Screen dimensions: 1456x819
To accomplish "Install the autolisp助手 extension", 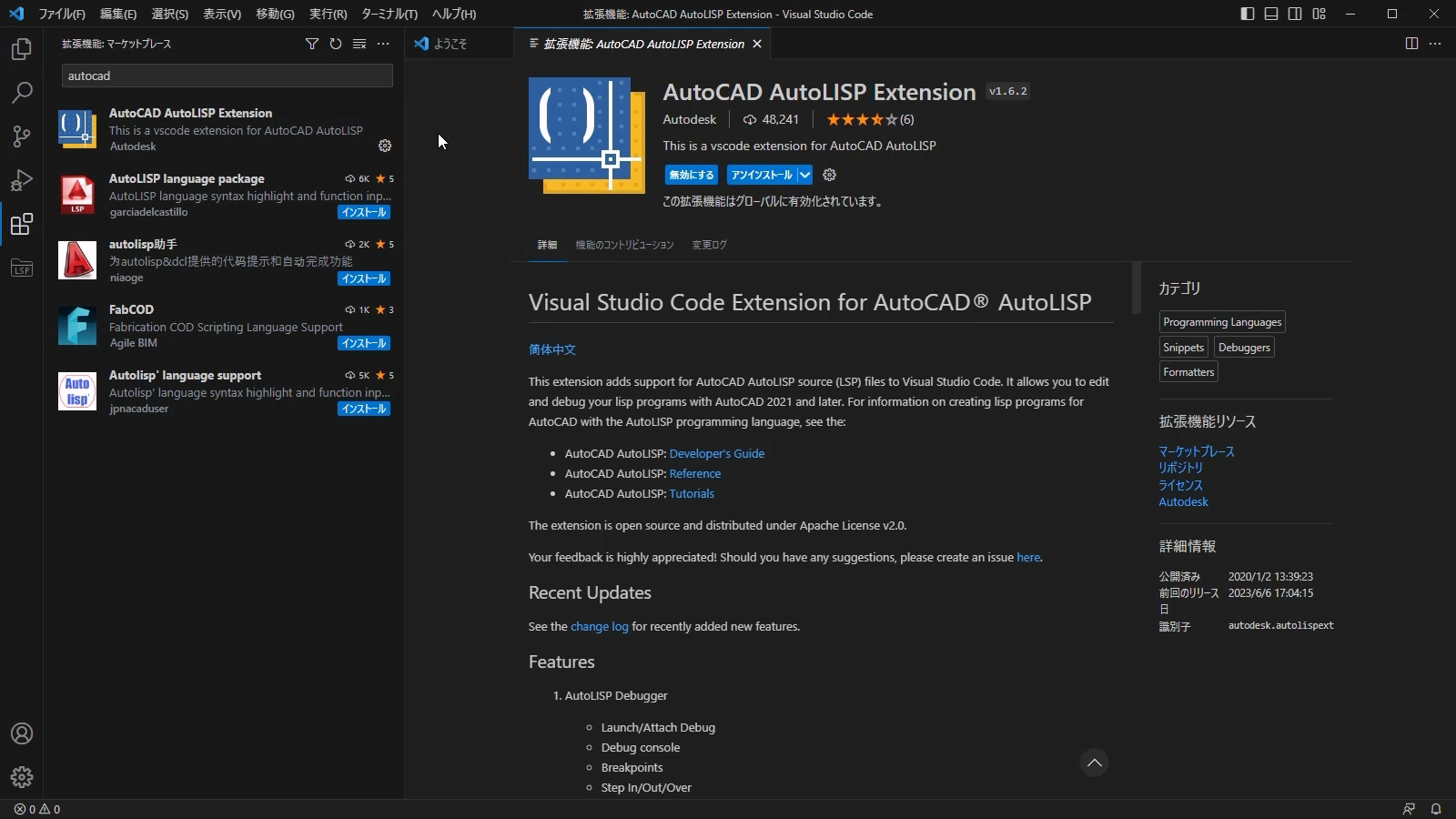I will point(364,278).
